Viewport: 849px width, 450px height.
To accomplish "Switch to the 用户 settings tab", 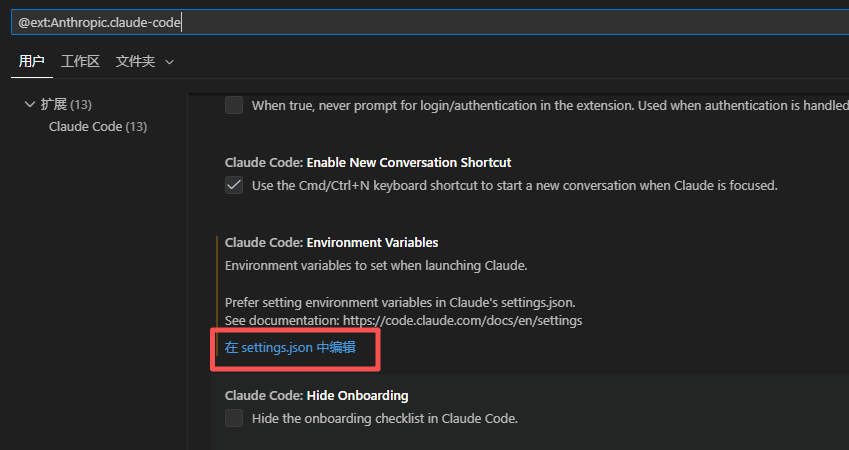I will 32,61.
